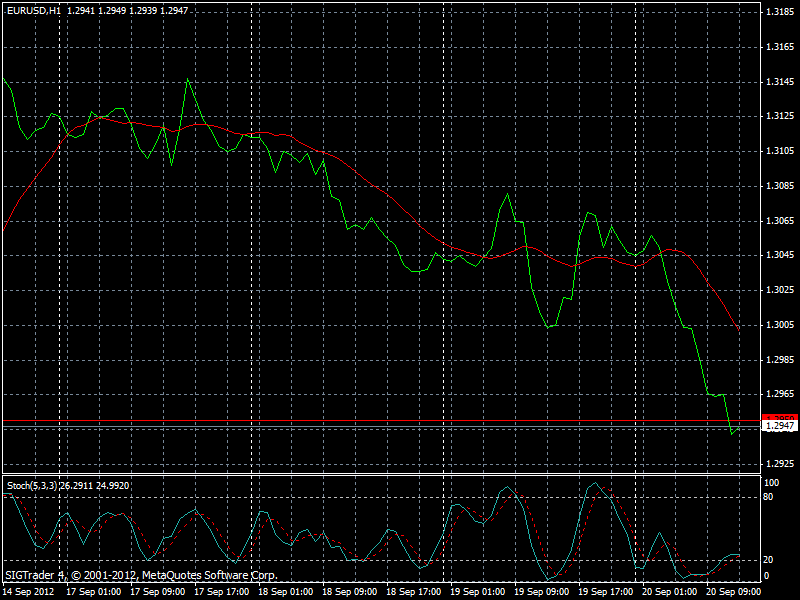Click the 17 Sep 01:00 time axis label
800x600 pixels.
coord(94,592)
